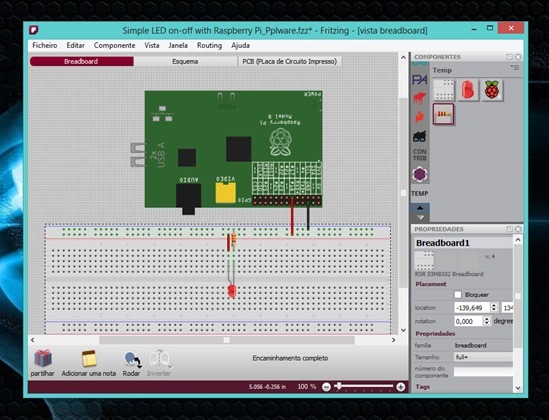The image size is (549, 420).
Task: Close the Propriedades panel
Action: 518,229
